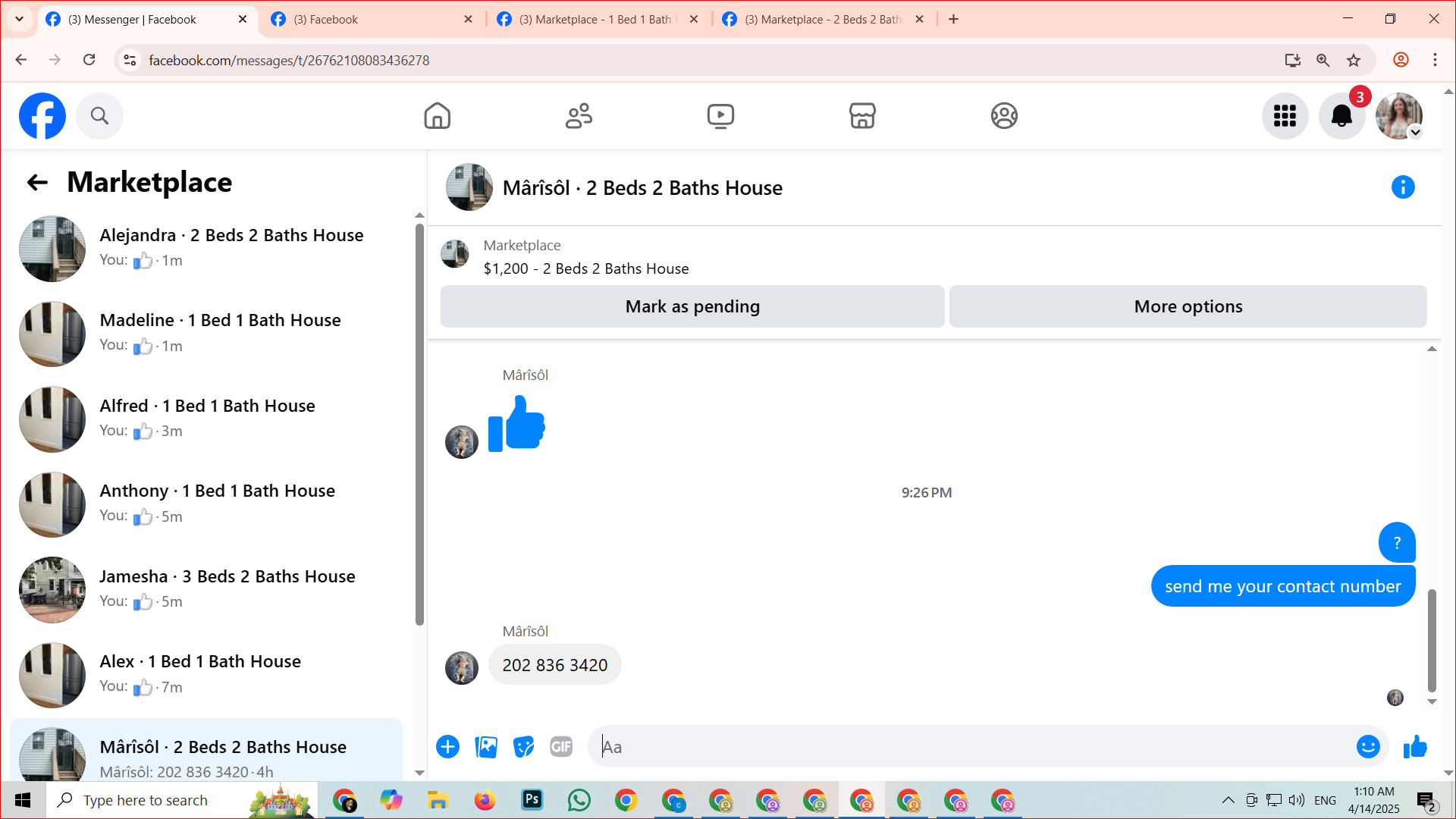Open the apps grid menu icon
Viewport: 1456px width, 819px height.
coord(1285,116)
